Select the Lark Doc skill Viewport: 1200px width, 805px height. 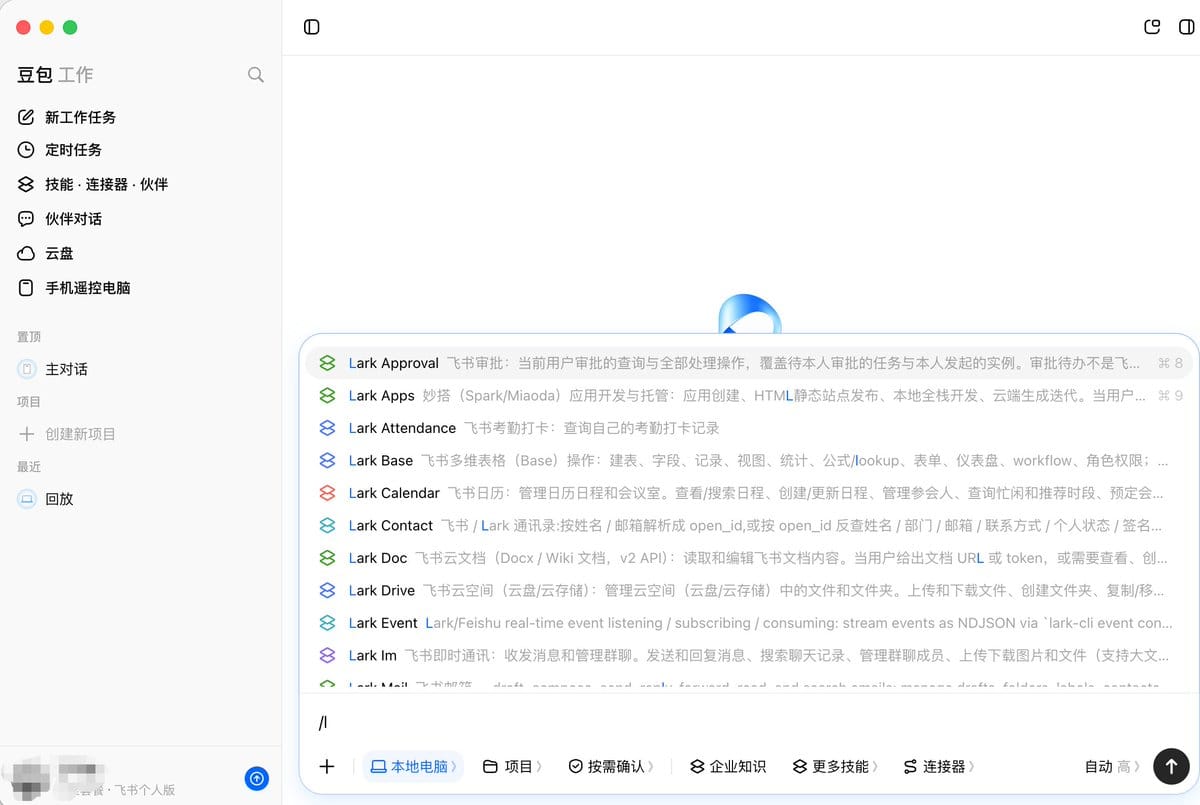(x=749, y=558)
